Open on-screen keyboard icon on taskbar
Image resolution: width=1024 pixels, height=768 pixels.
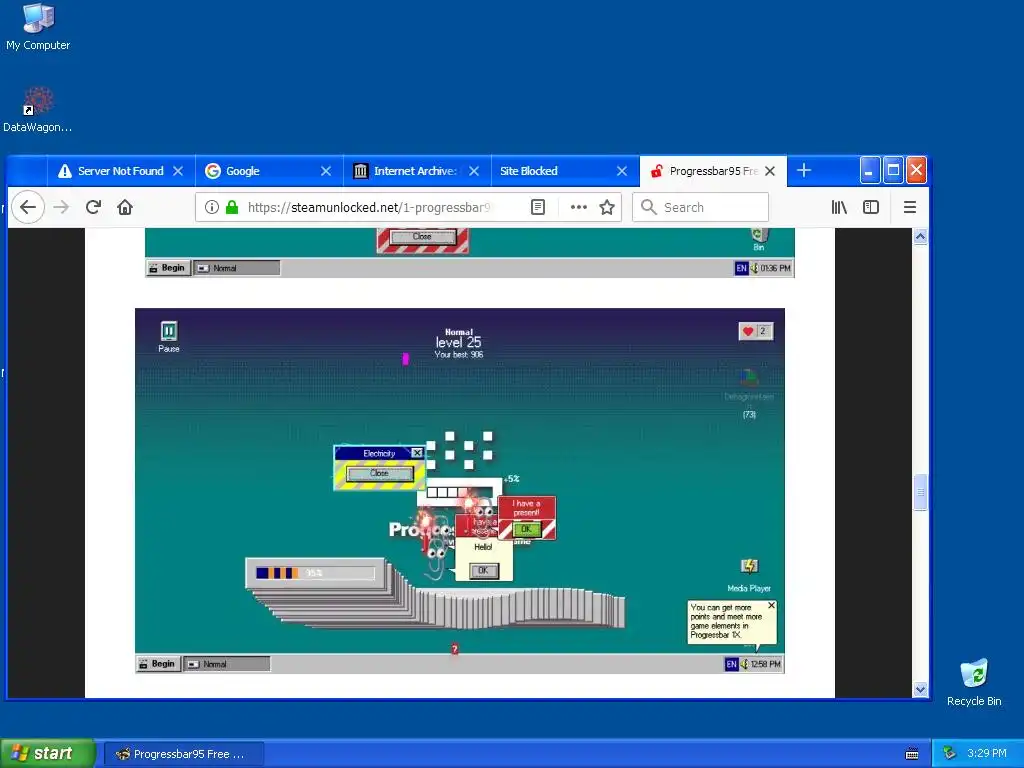912,754
